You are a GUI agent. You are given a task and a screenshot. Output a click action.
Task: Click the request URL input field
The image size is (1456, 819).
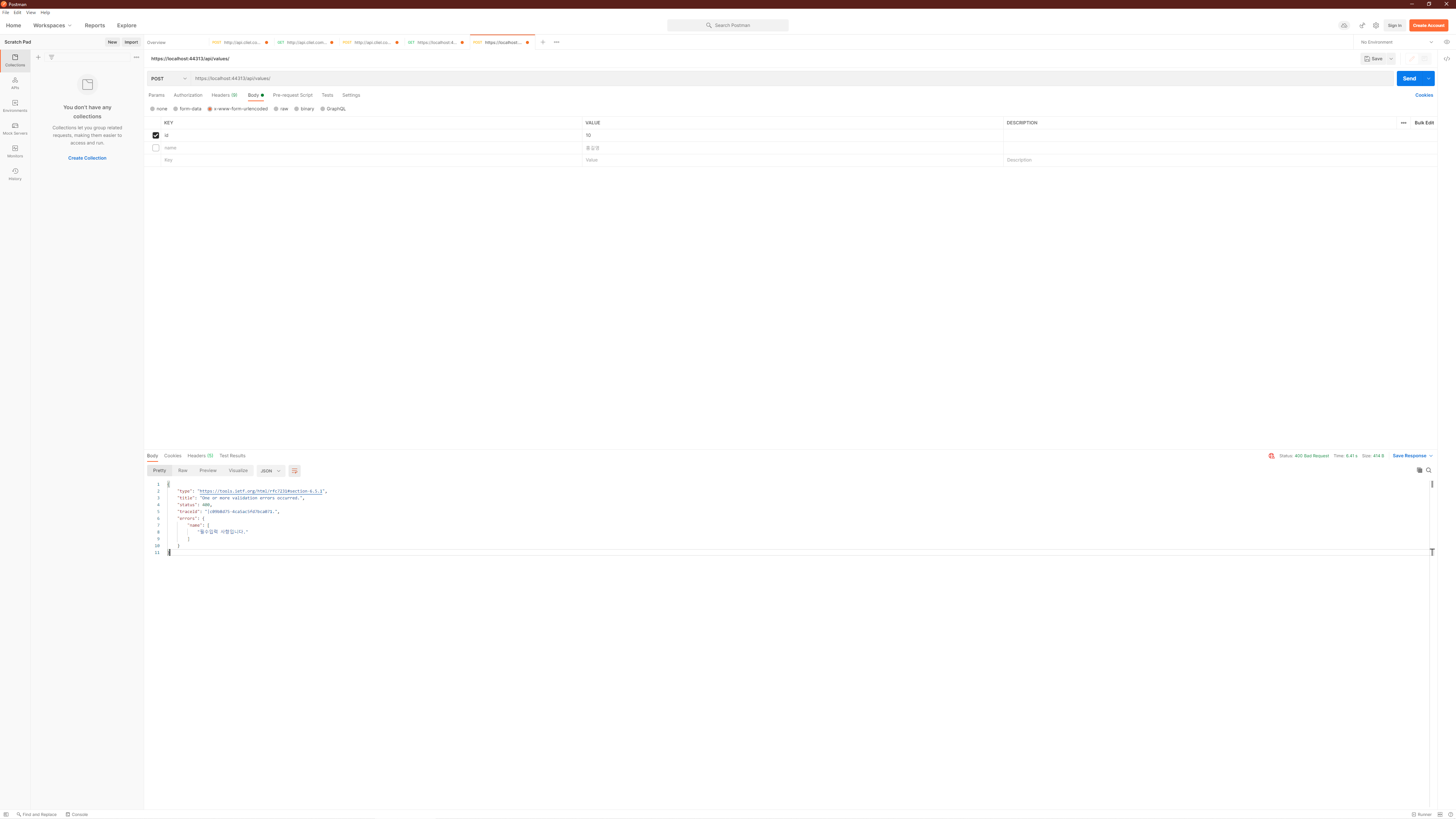791,78
